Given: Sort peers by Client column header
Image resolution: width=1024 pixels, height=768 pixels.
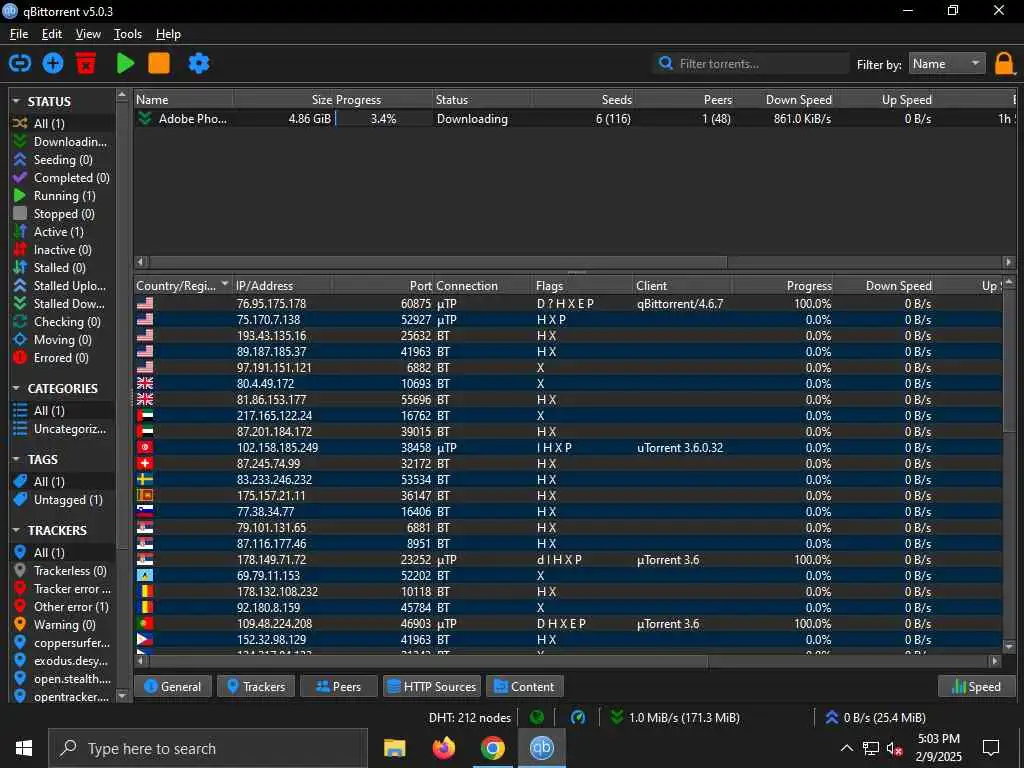Looking at the screenshot, I should pos(682,285).
